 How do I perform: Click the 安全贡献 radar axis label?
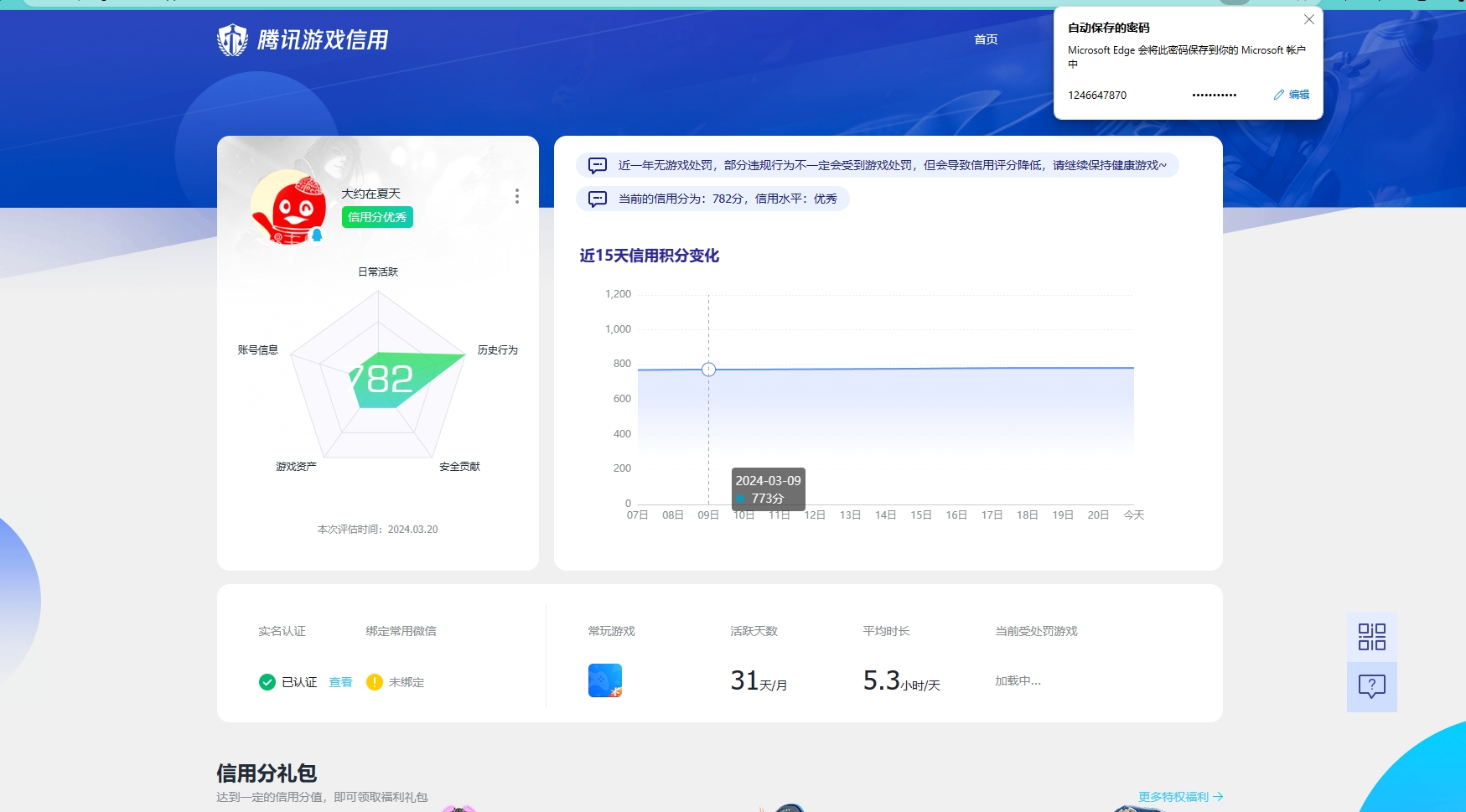coord(460,467)
